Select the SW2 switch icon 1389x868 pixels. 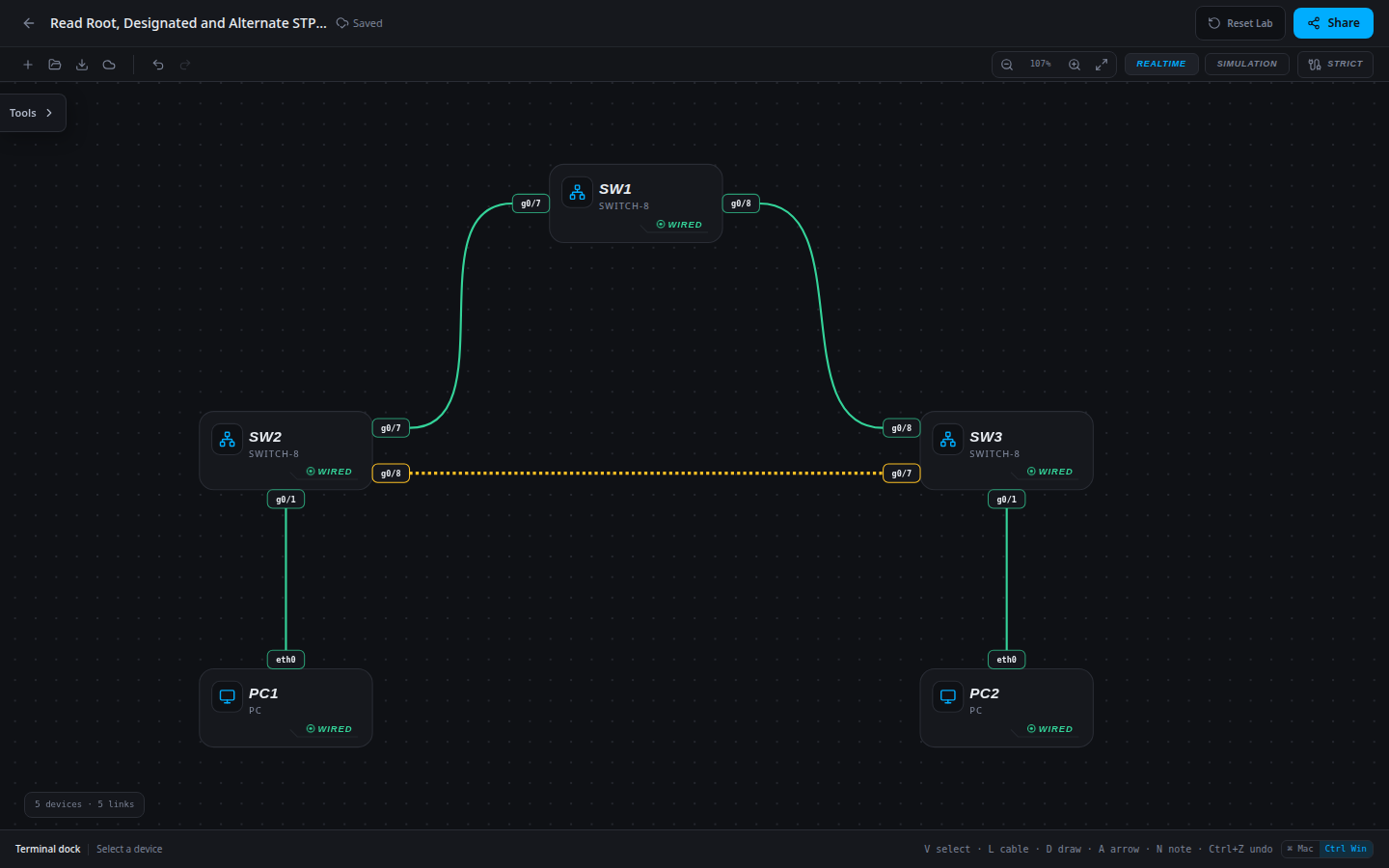(227, 440)
